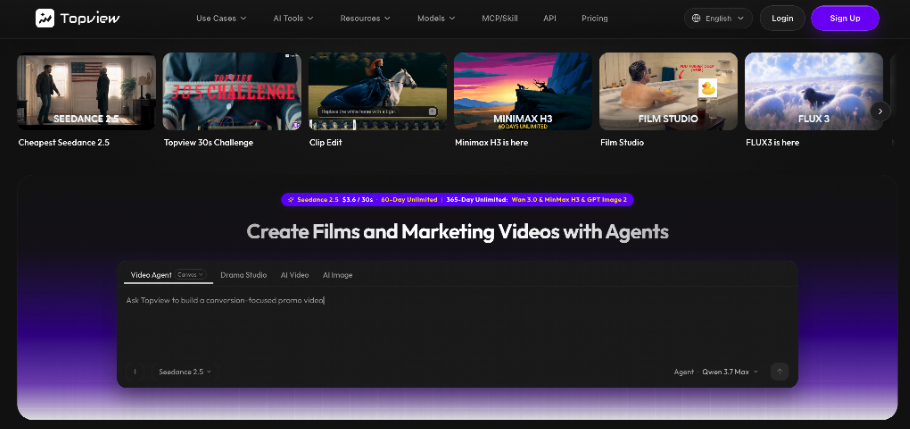The width and height of the screenshot is (910, 429).
Task: Click the Topview logo icon
Action: pos(45,18)
